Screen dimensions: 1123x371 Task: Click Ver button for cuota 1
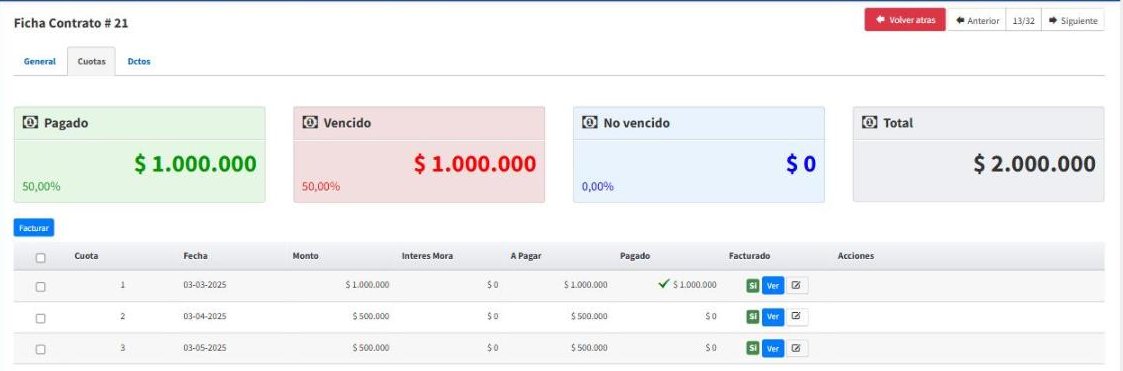click(773, 285)
